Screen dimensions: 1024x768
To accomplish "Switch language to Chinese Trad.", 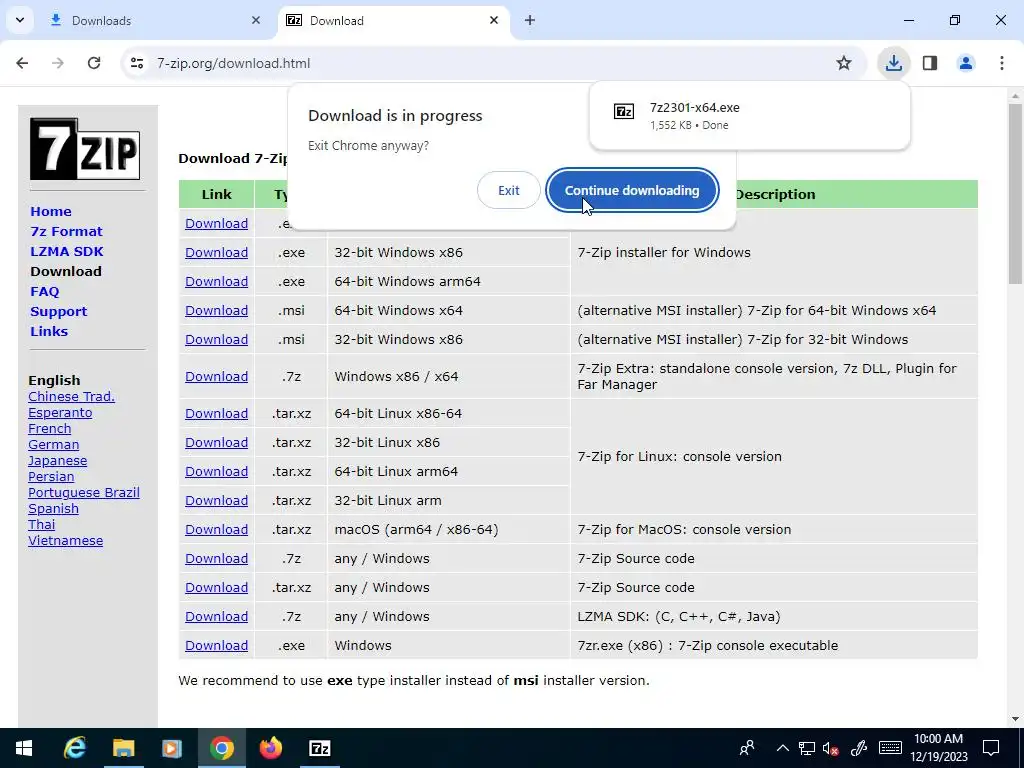I will click(71, 396).
